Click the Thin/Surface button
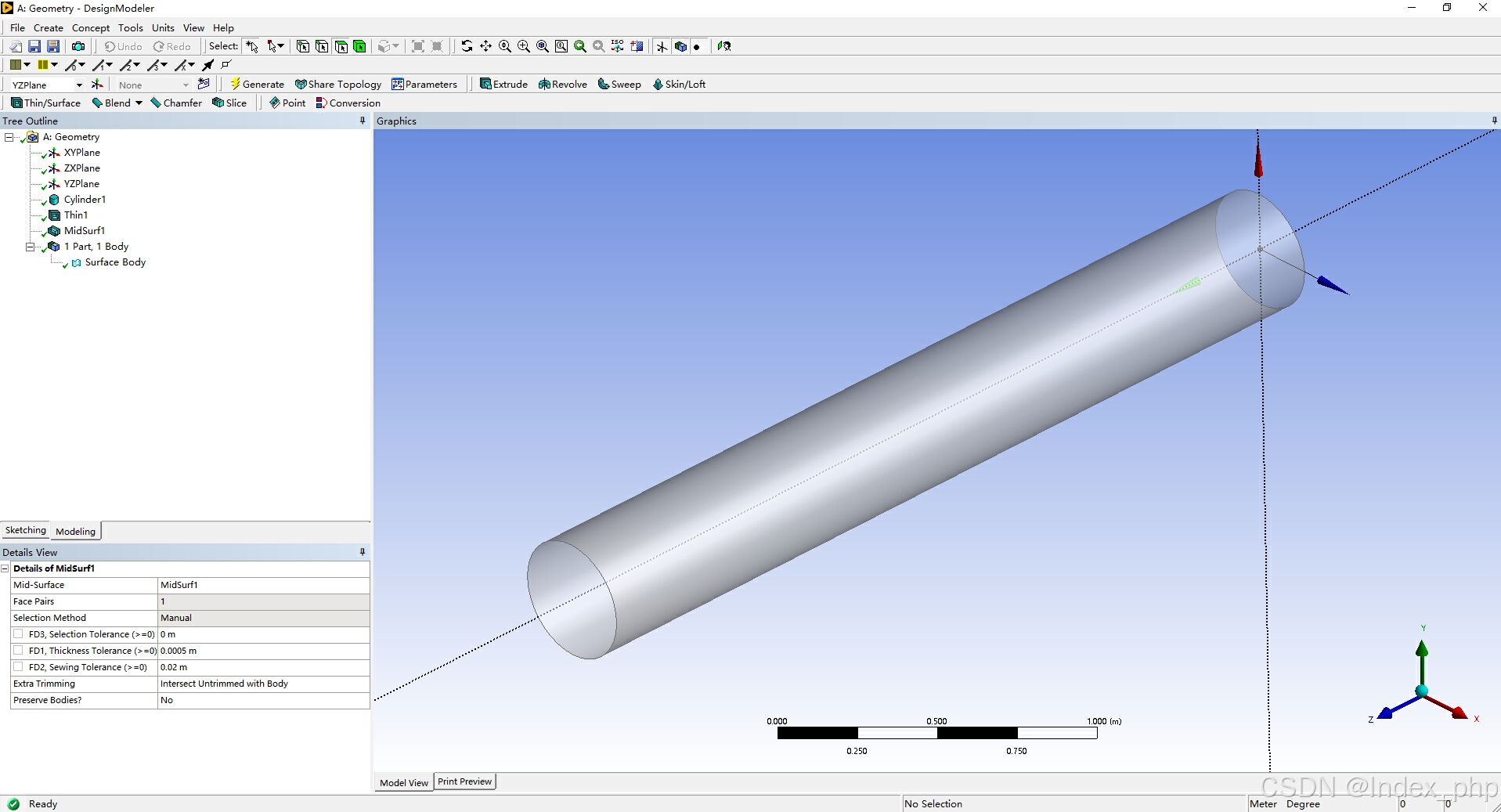The width and height of the screenshot is (1501, 812). pyautogui.click(x=45, y=103)
